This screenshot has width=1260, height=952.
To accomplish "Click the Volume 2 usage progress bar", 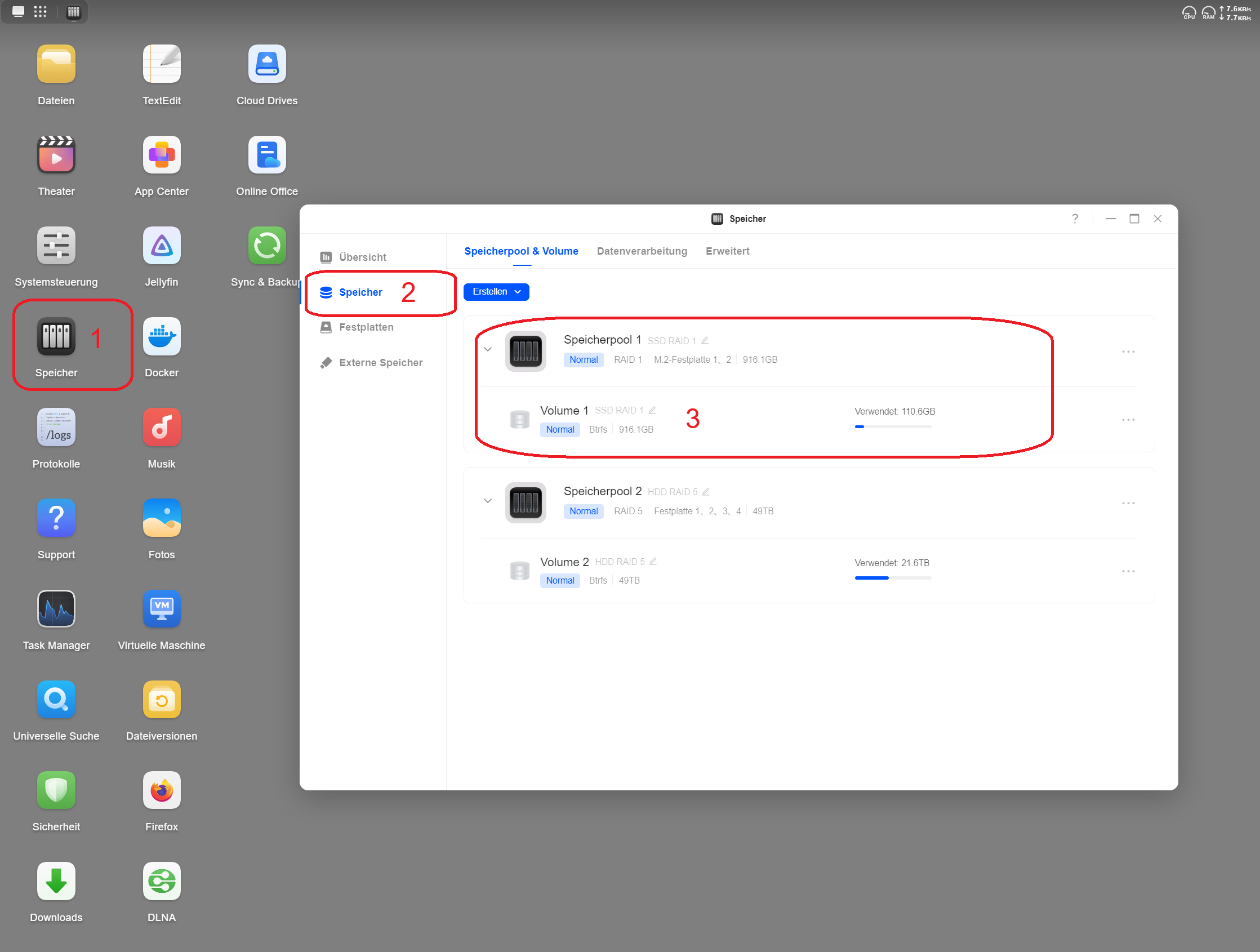I will (892, 578).
